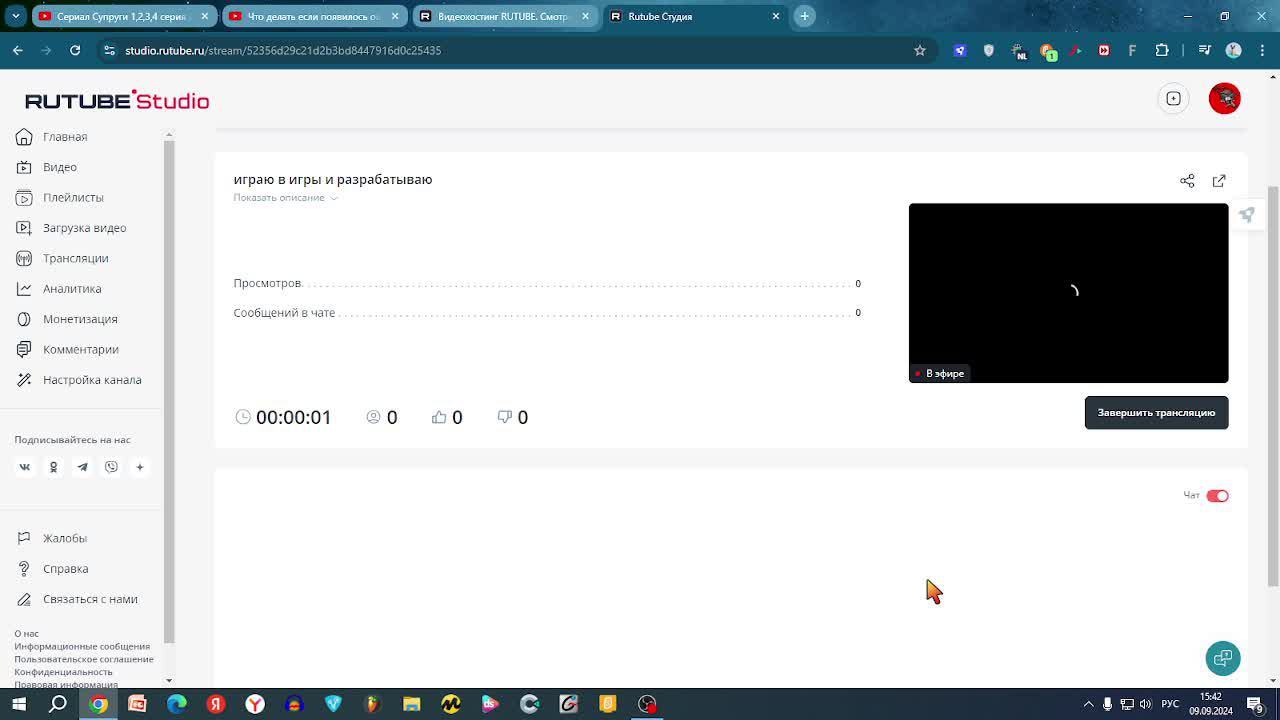Open Windows Start menu on taskbar
The image size is (1280, 720).
point(19,704)
